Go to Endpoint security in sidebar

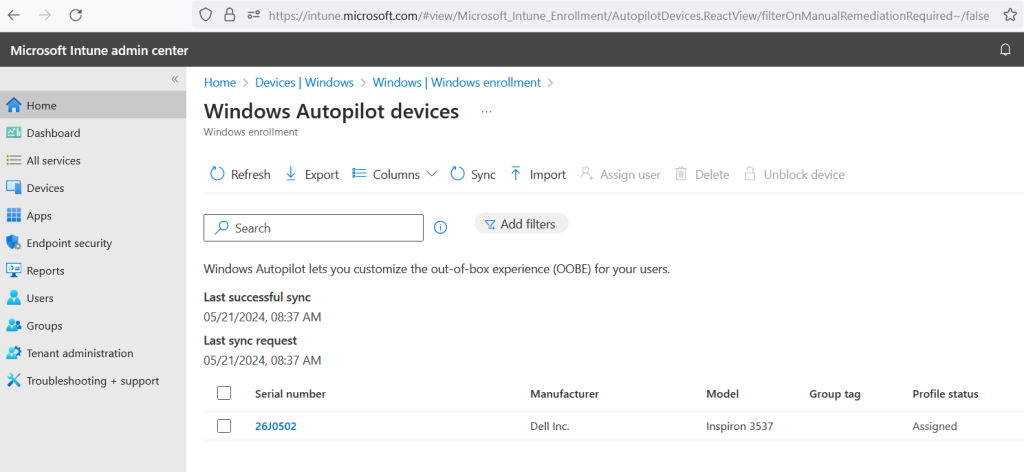69,243
